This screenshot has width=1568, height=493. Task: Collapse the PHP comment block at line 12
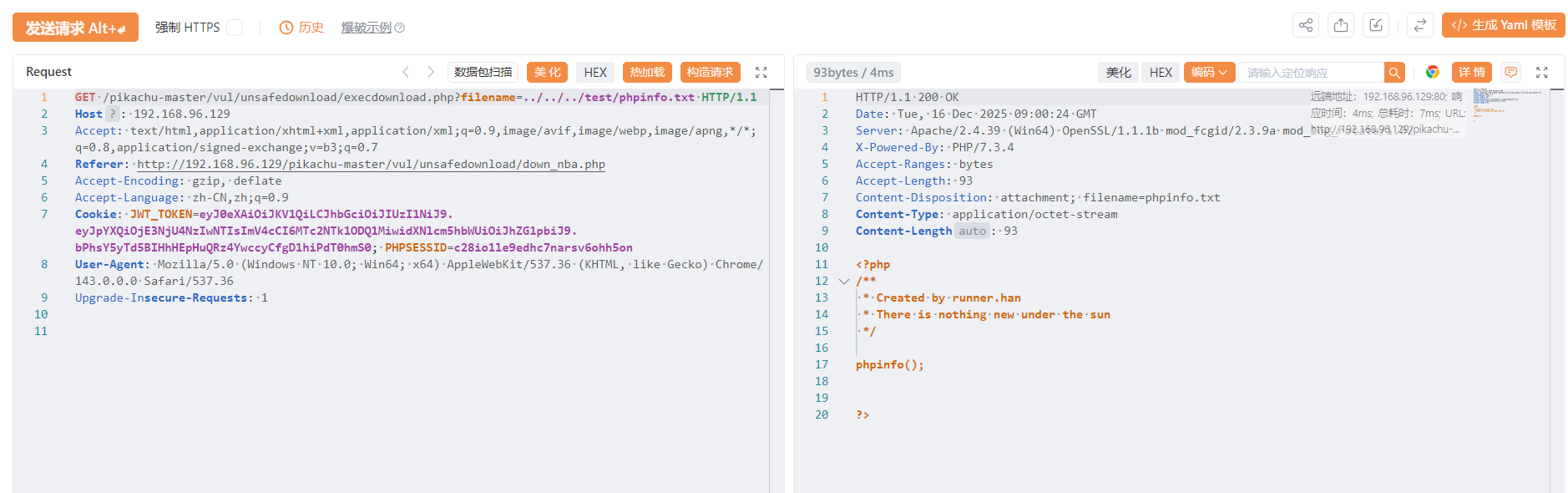pyautogui.click(x=844, y=282)
